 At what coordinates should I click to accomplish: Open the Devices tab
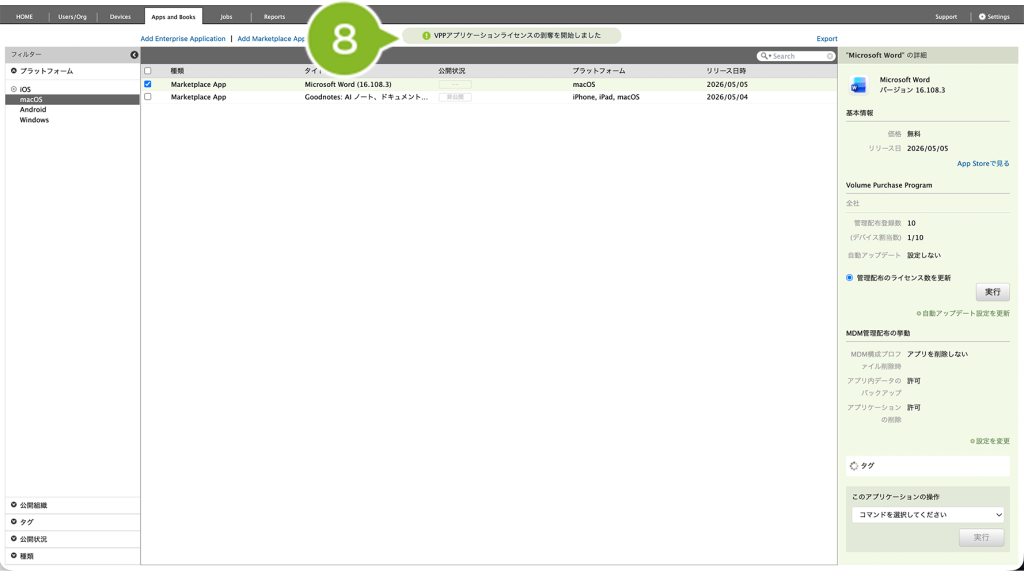point(120,17)
